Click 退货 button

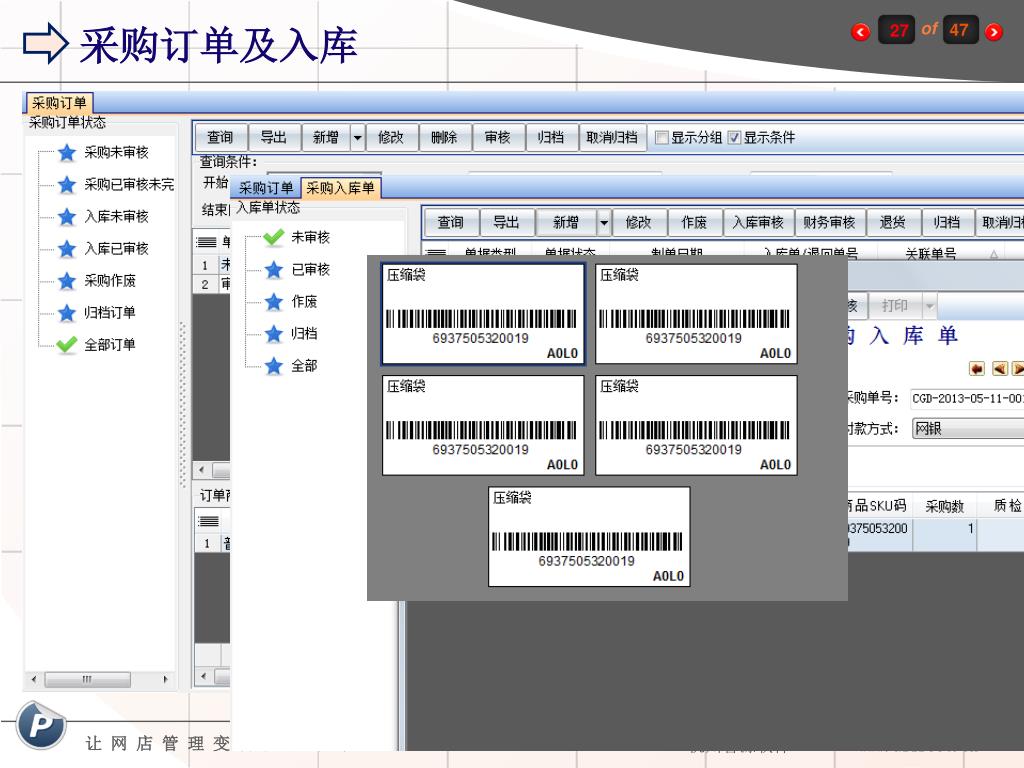pos(893,223)
